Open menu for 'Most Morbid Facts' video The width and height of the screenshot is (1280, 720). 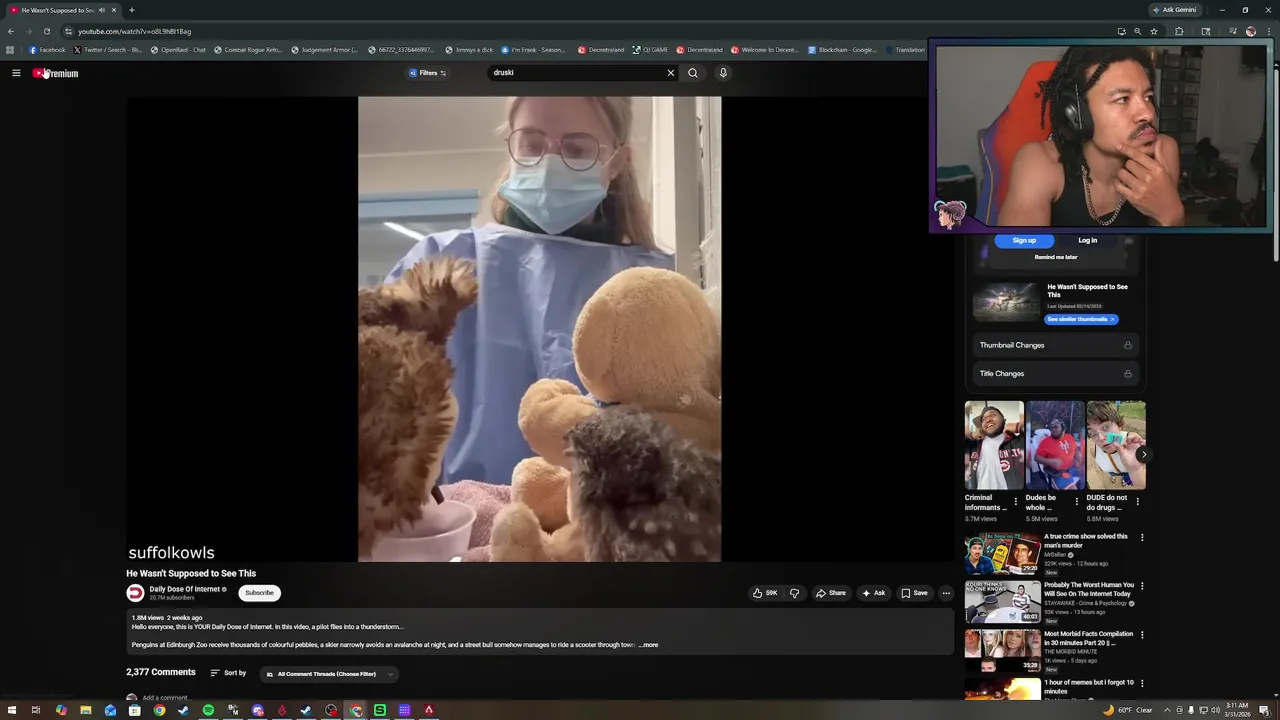click(1142, 635)
